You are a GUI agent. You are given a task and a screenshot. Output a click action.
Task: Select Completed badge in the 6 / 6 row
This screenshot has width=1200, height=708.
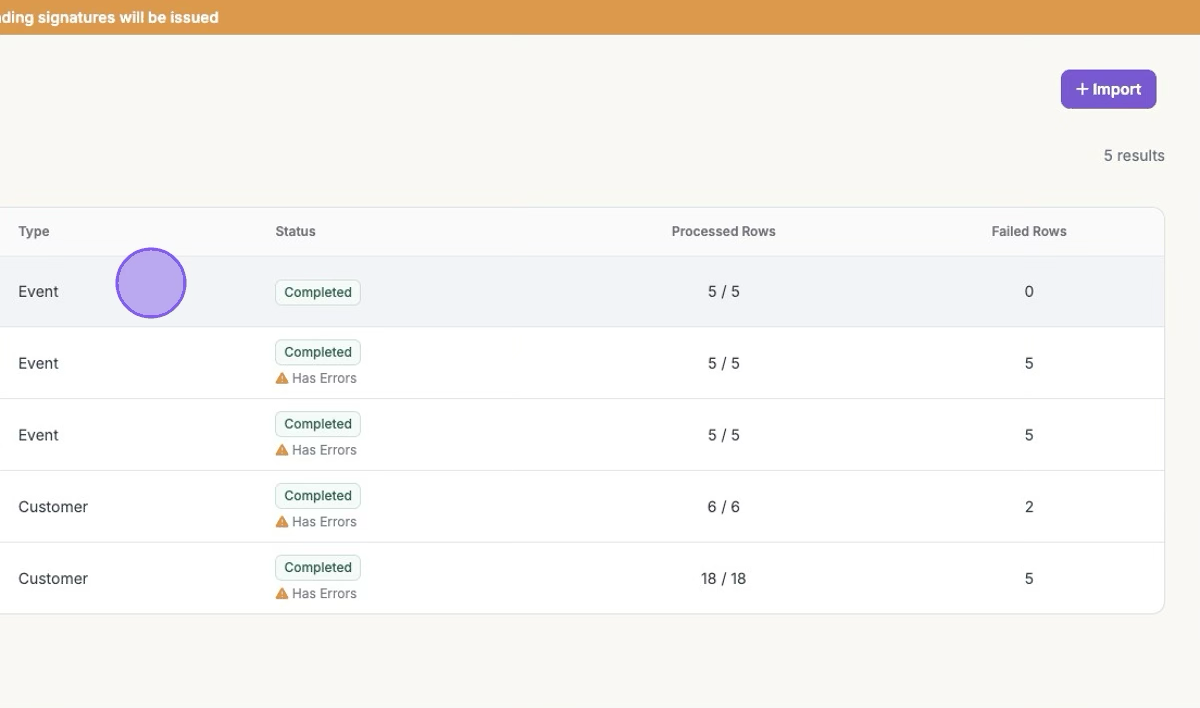318,496
